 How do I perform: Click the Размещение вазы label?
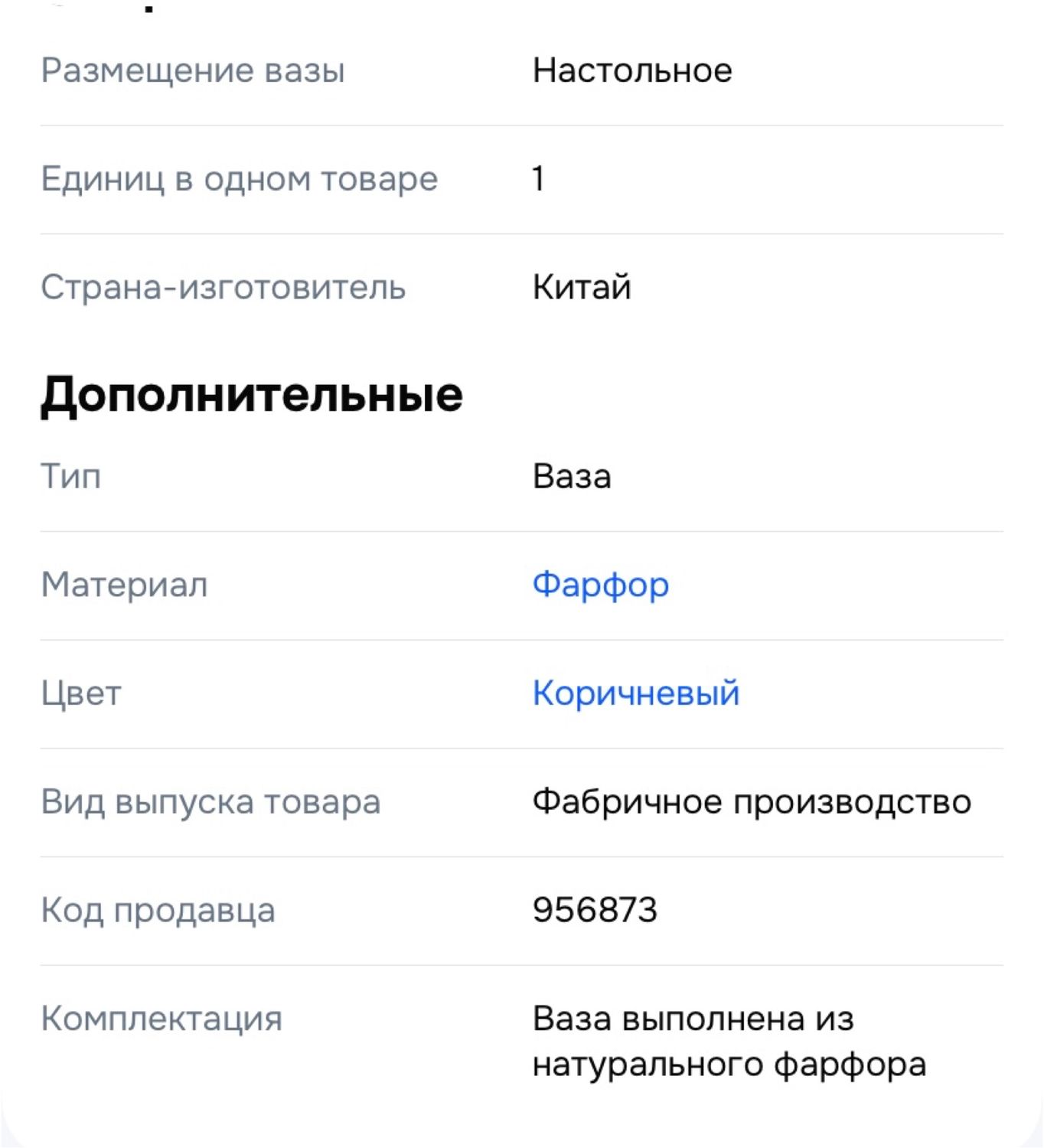click(x=193, y=70)
